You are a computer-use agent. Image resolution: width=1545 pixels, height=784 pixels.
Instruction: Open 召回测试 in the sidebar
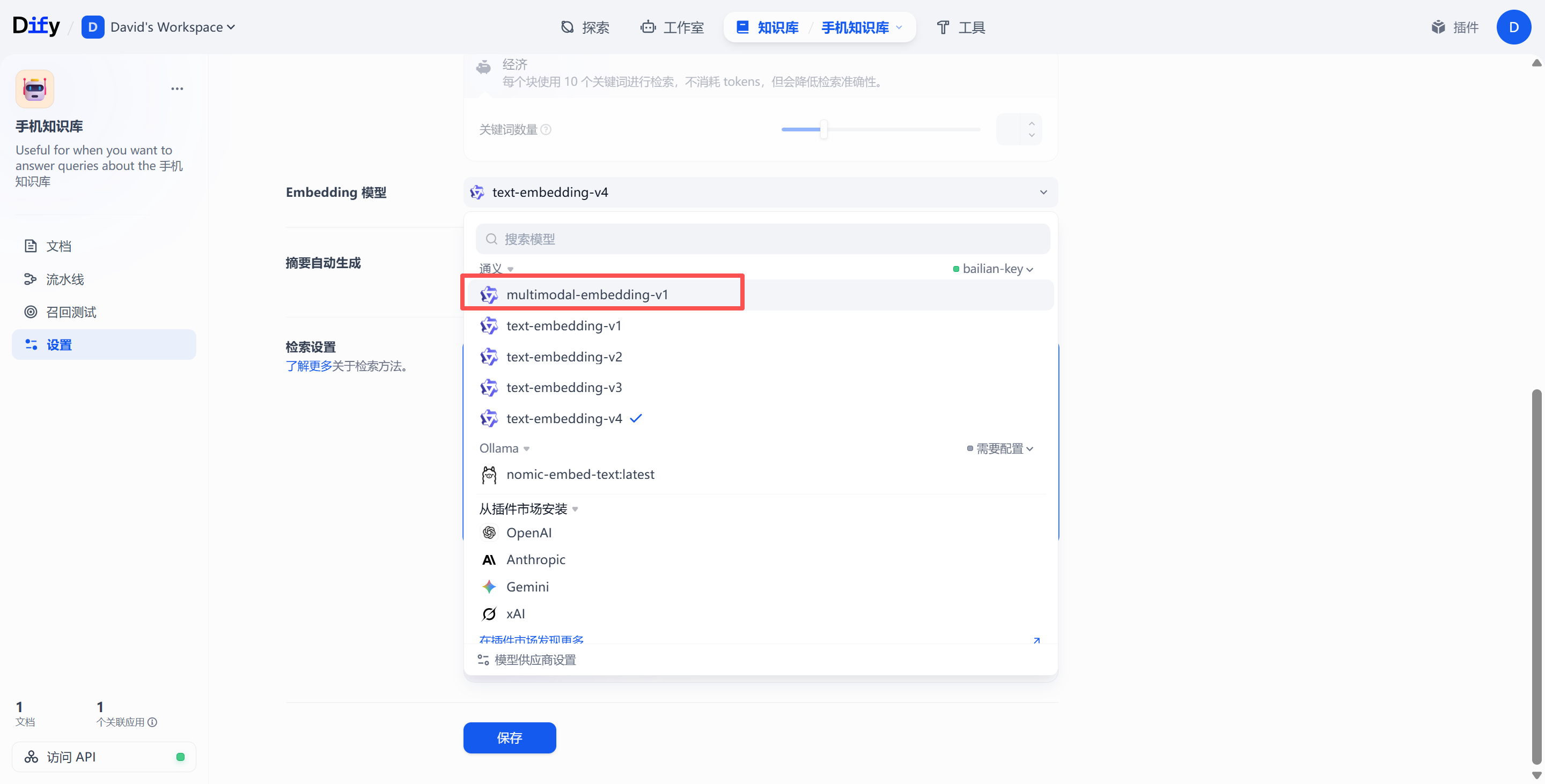tap(71, 312)
